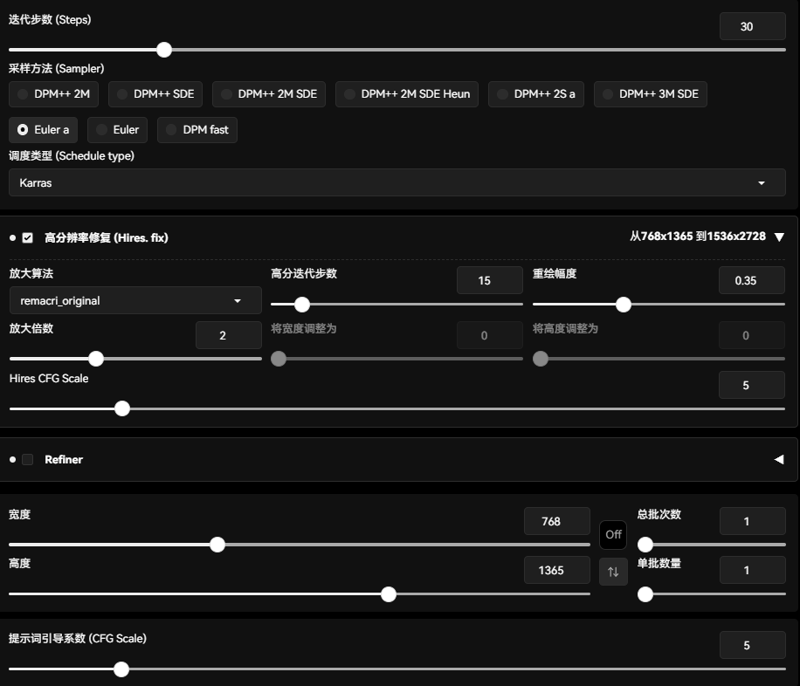Select DPM++ 2M SDE Heun sampler

pos(407,94)
